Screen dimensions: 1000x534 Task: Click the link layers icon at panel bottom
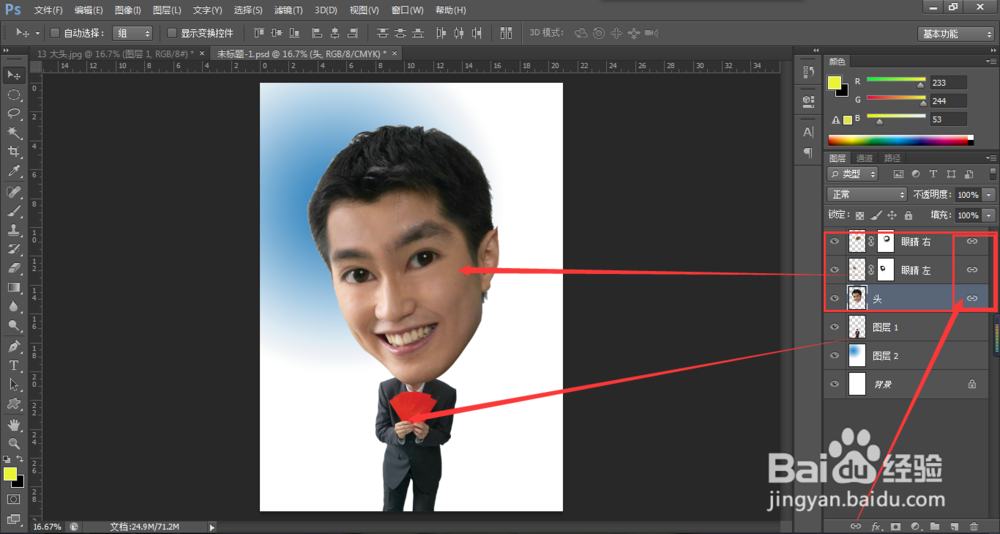click(x=856, y=526)
